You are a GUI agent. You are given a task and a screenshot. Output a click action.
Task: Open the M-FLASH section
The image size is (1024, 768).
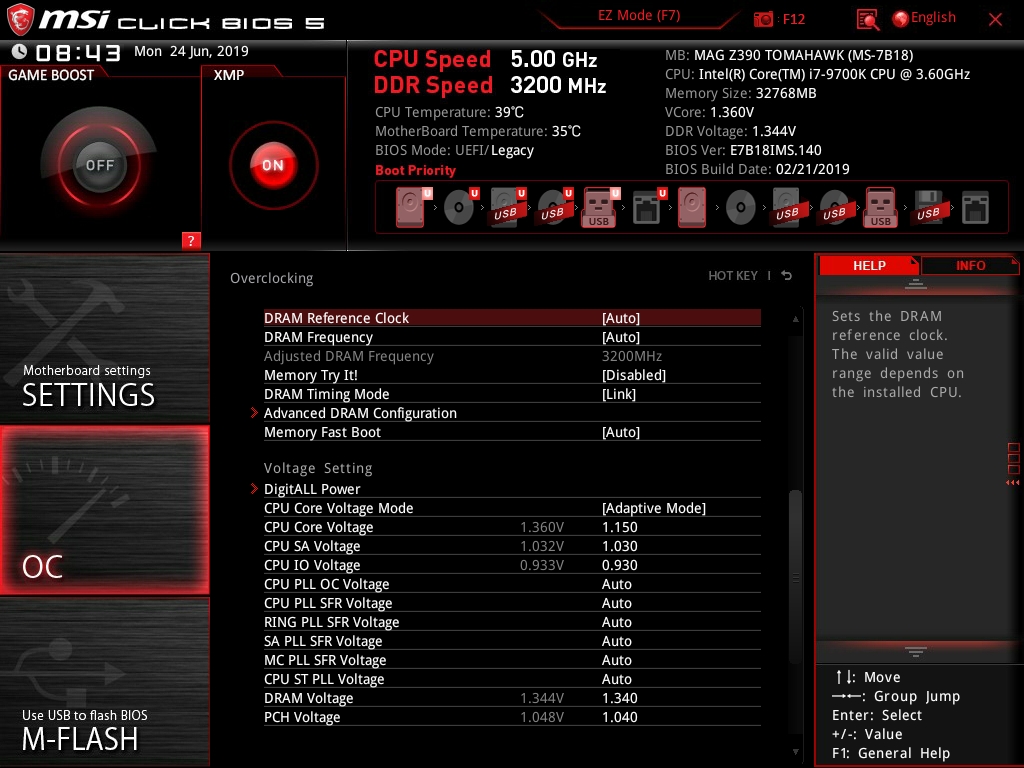click(104, 682)
